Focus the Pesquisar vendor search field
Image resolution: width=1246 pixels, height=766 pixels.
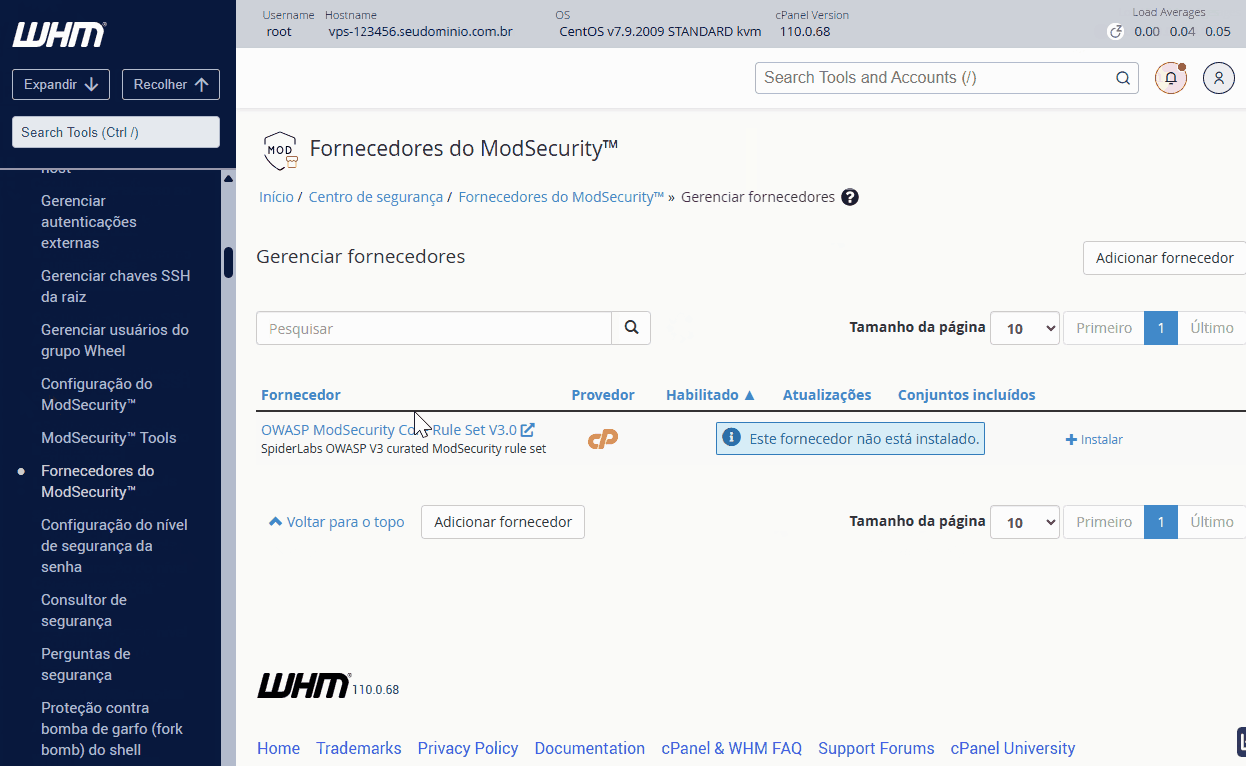(x=434, y=328)
